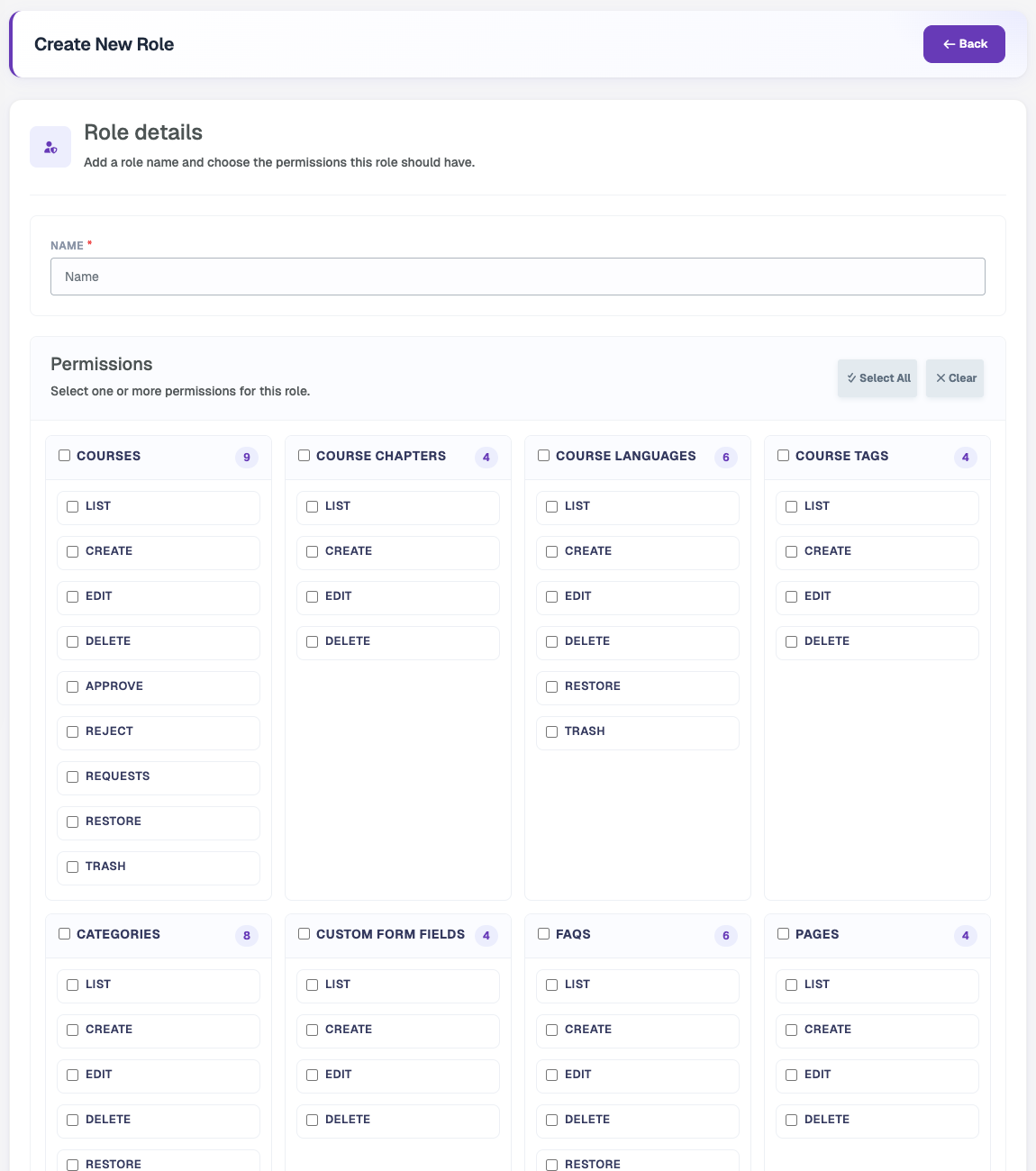Viewport: 1036px width, 1171px height.
Task: Check EDIT under Course Languages
Action: 552,597
